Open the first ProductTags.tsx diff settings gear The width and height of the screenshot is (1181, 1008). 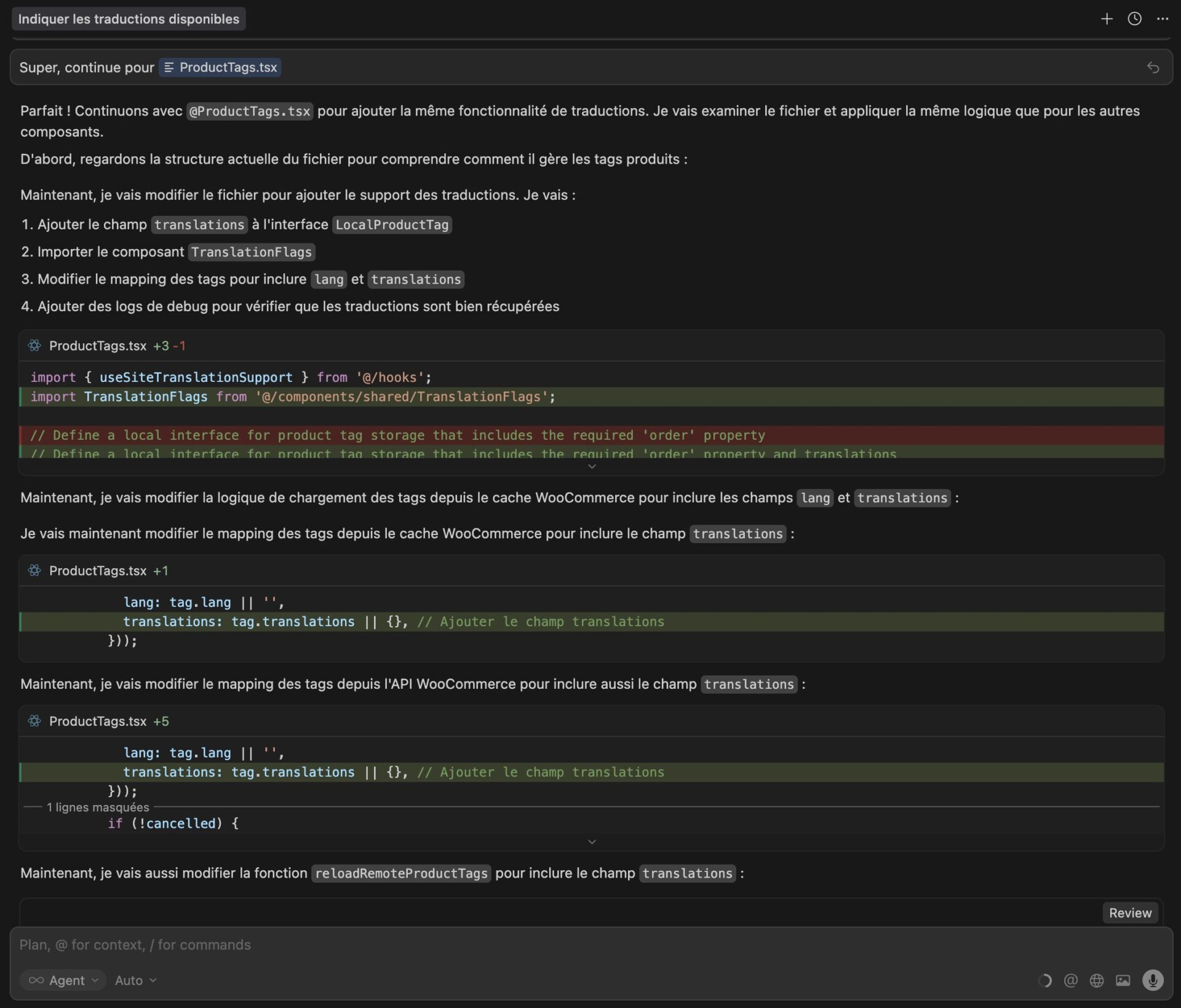[x=35, y=346]
